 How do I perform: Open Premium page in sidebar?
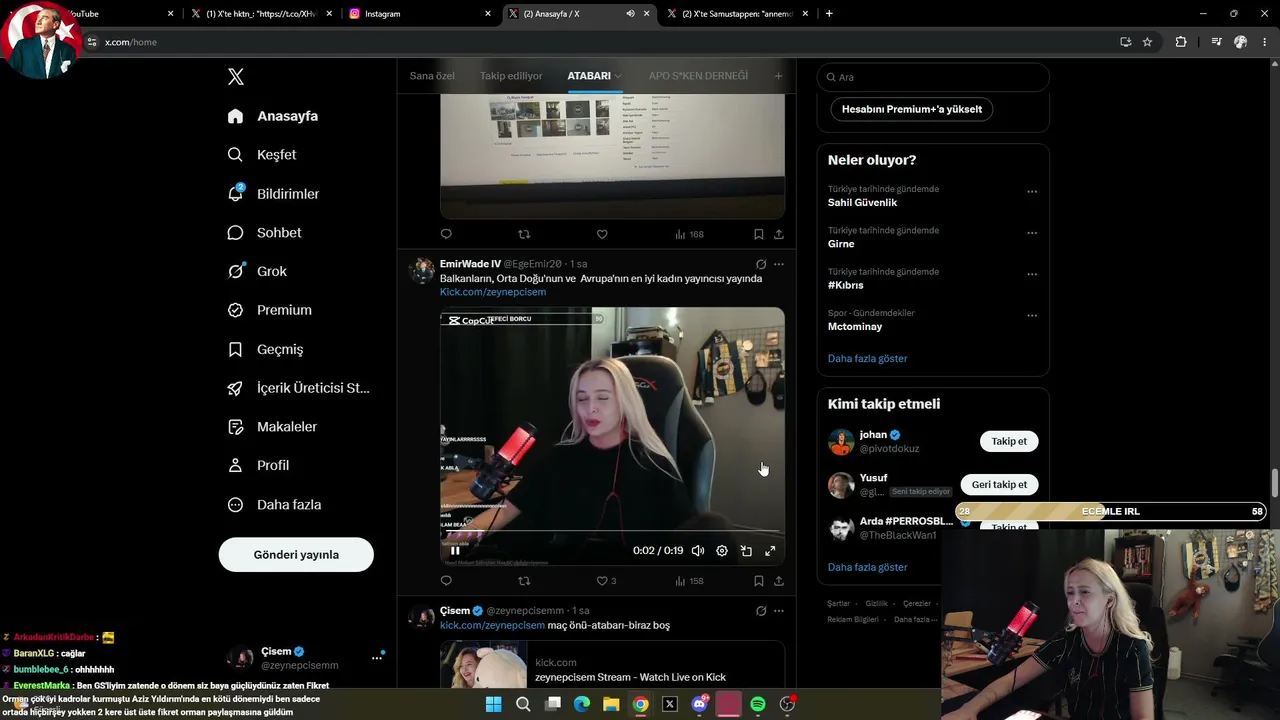tap(269, 310)
